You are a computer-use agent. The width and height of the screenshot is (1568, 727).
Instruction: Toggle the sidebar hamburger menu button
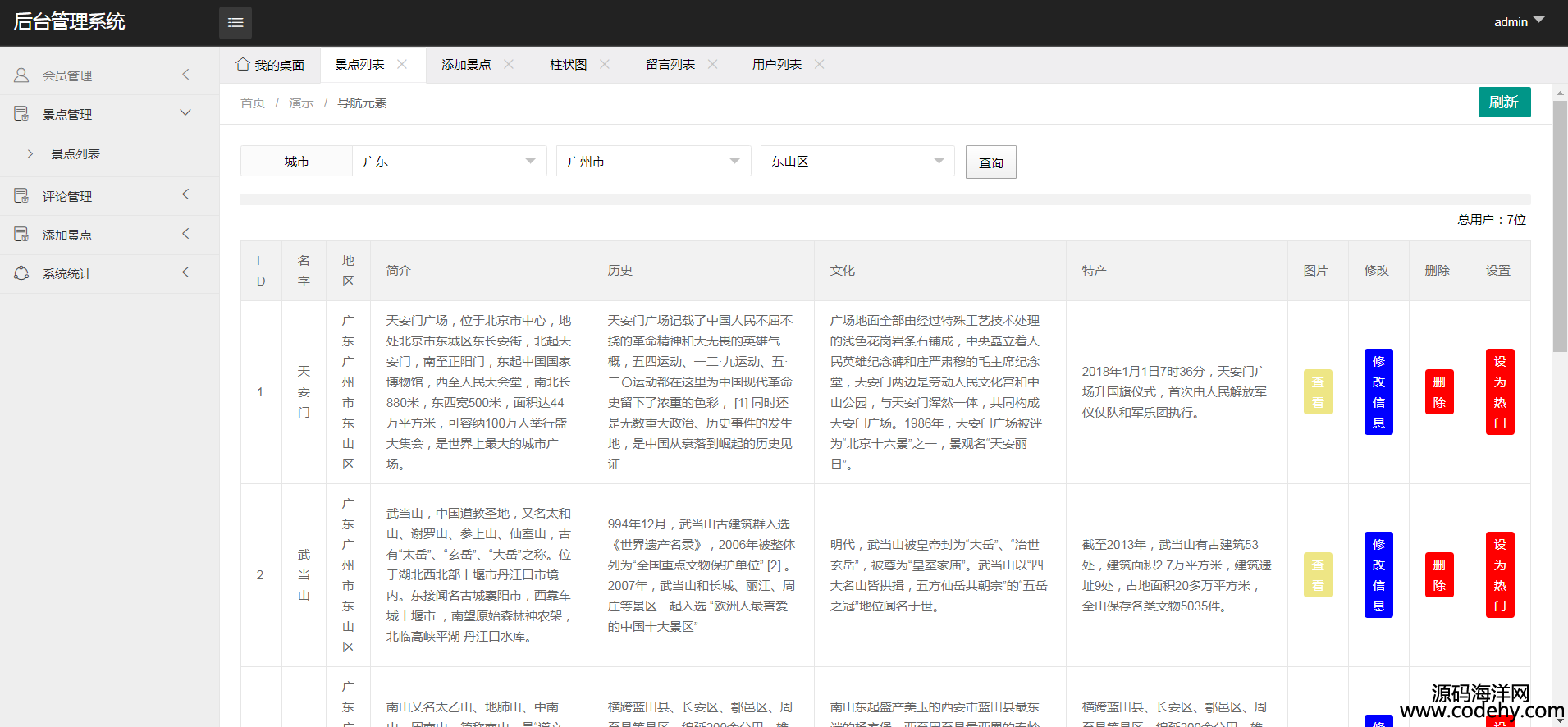pos(235,22)
